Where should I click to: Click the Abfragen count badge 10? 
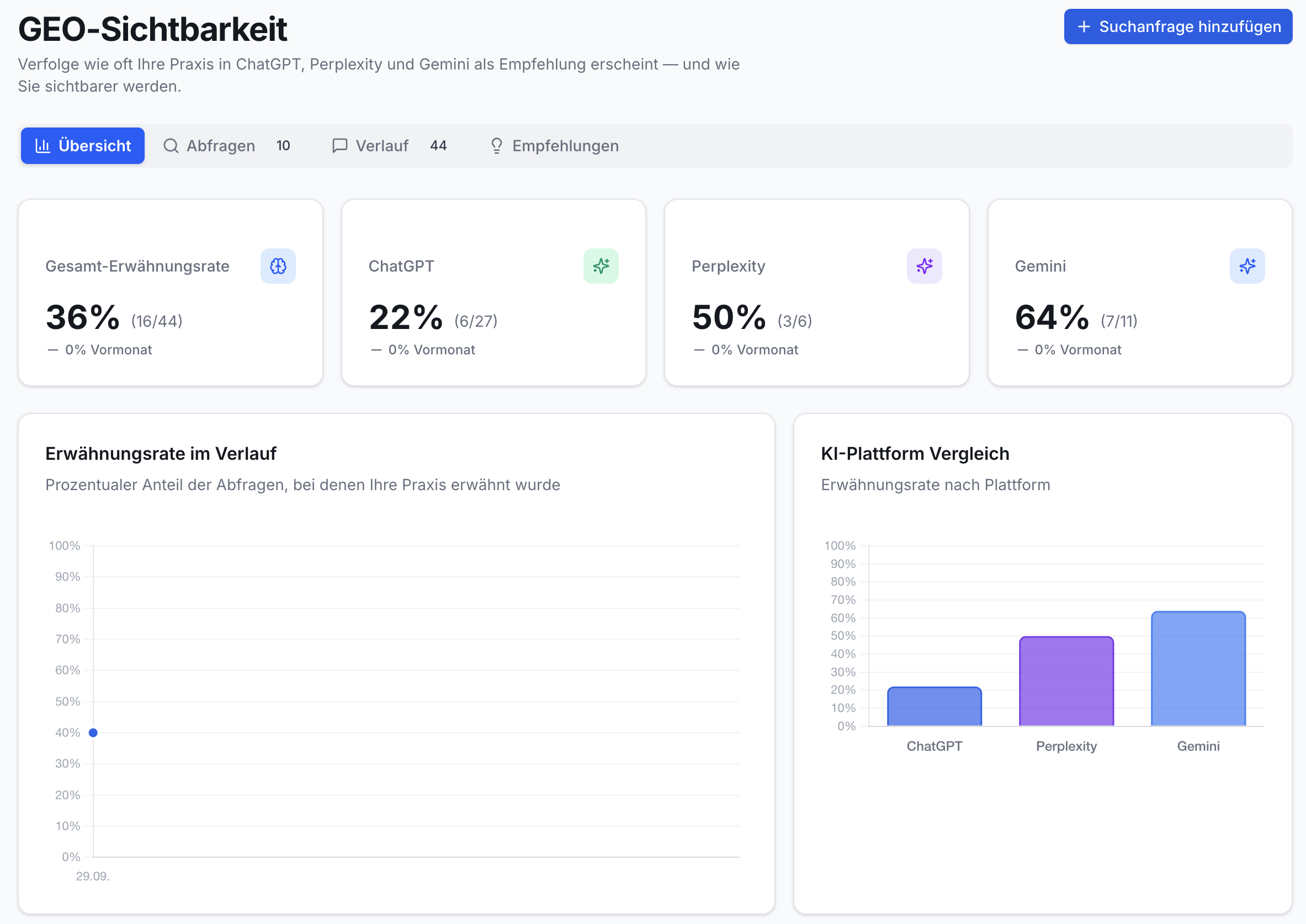pos(283,146)
